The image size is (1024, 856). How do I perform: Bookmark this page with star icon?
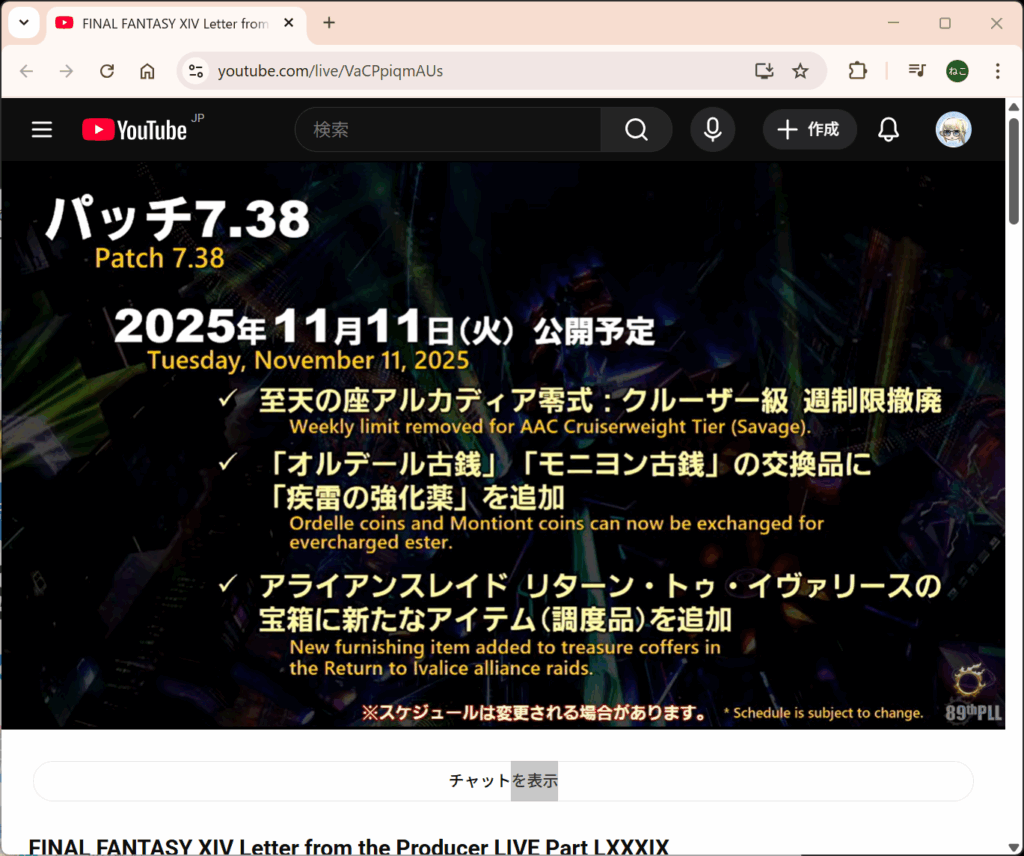tap(800, 71)
